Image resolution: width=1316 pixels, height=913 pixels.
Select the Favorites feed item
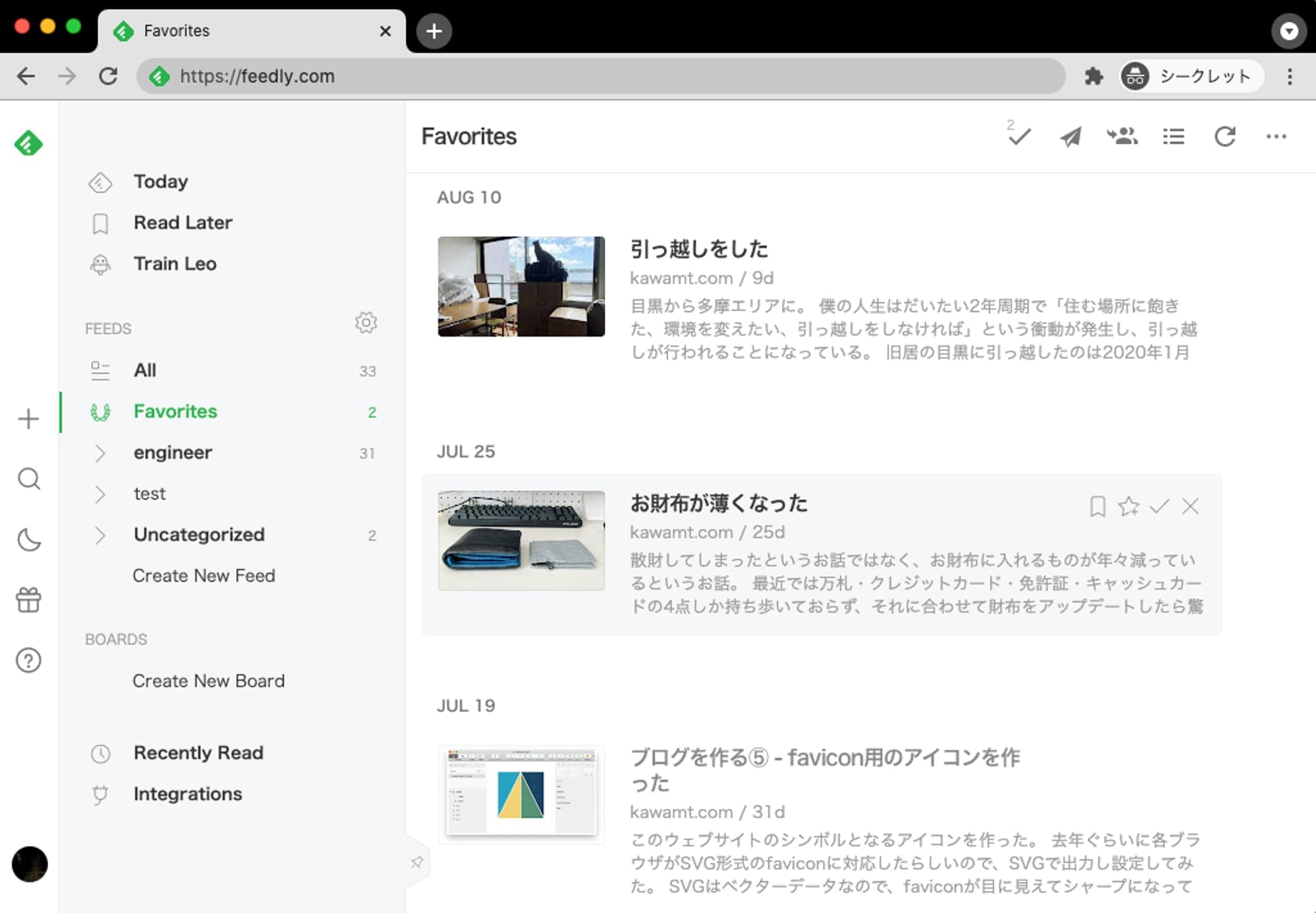pos(175,411)
